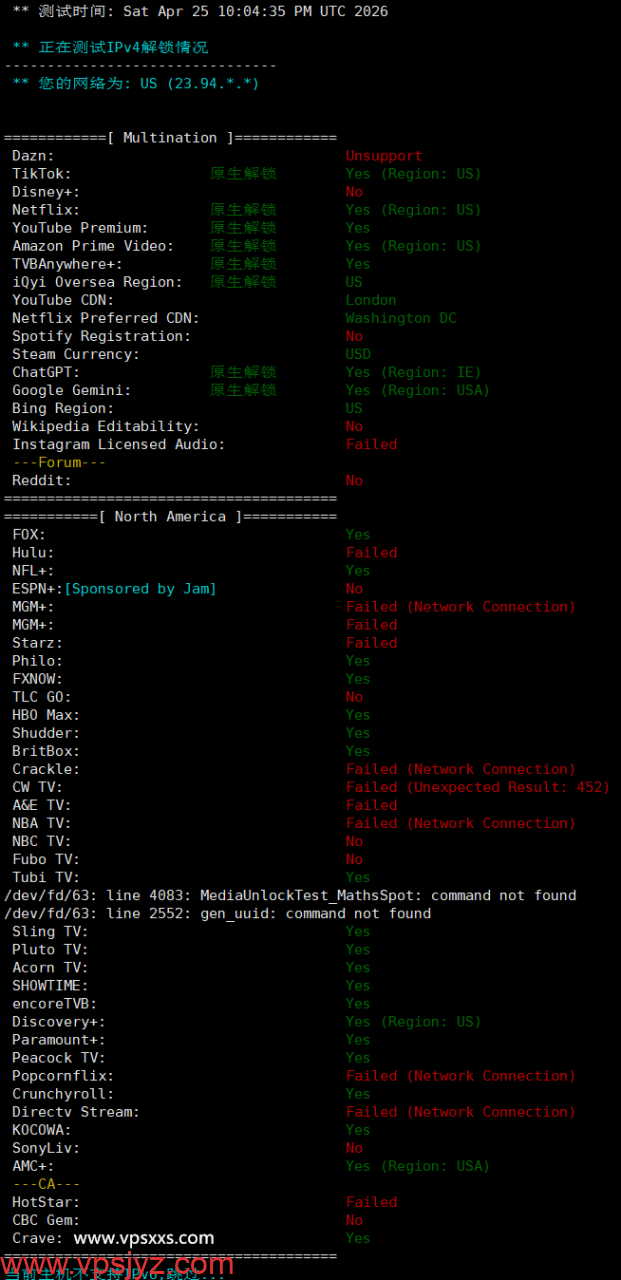Select the "London" value for YouTube CDN
The height and width of the screenshot is (1280, 621).
point(371,300)
